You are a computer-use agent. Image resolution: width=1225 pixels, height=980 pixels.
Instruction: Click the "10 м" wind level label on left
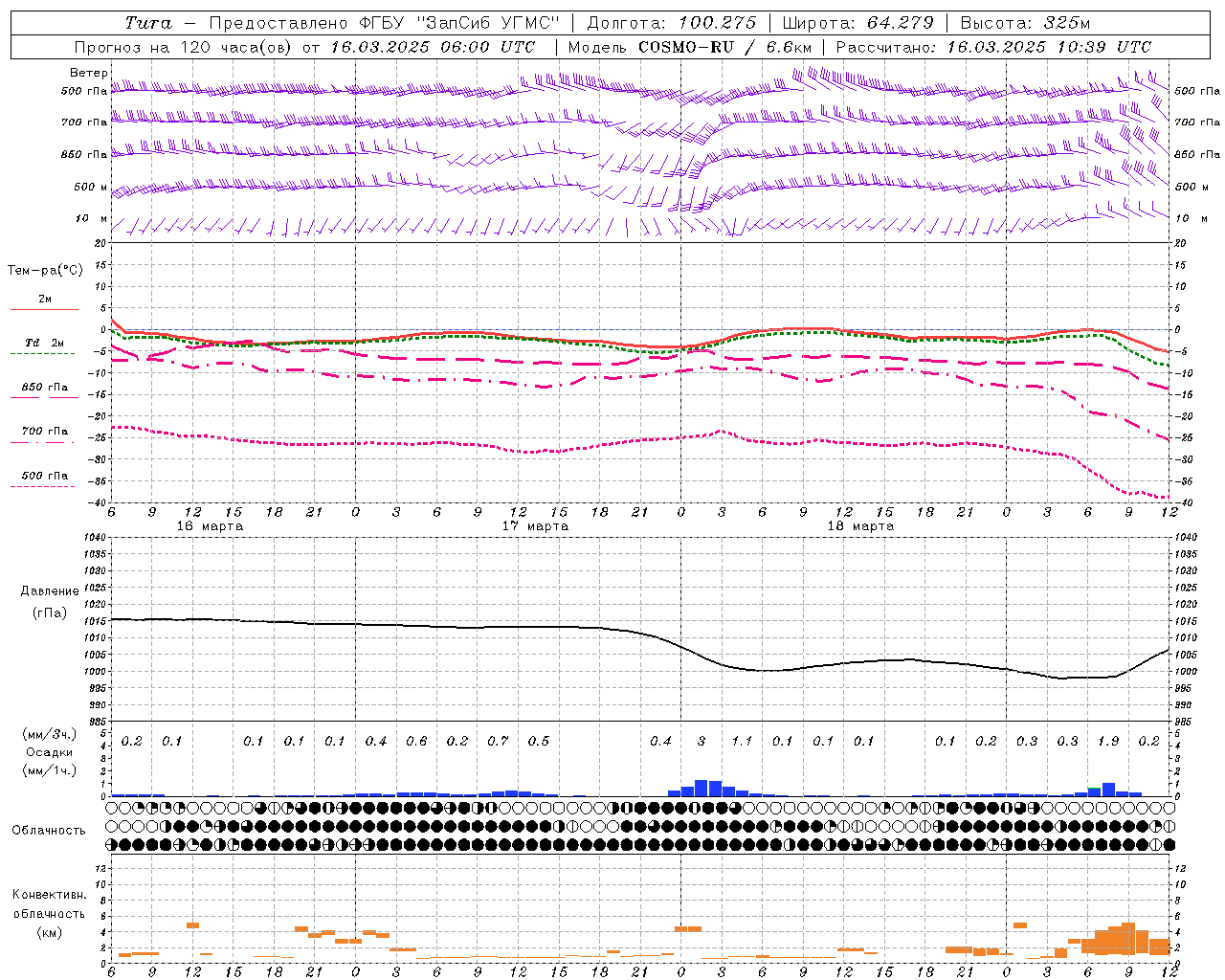click(91, 218)
